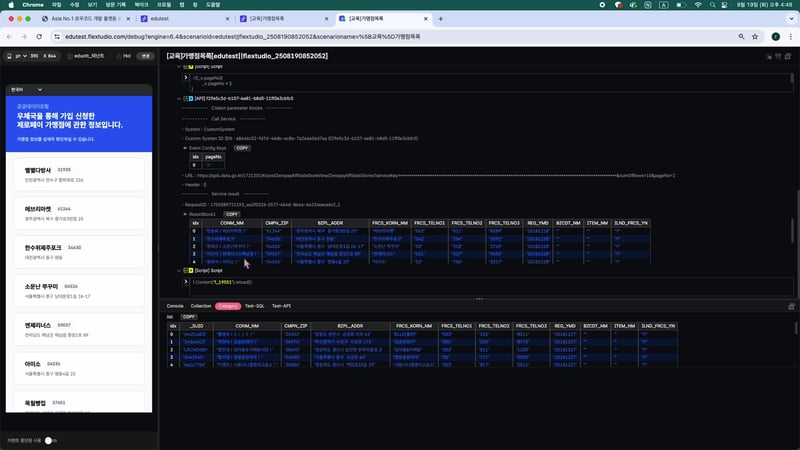Open the Chrome profile avatar
The height and width of the screenshot is (450, 800).
pyautogui.click(x=774, y=36)
